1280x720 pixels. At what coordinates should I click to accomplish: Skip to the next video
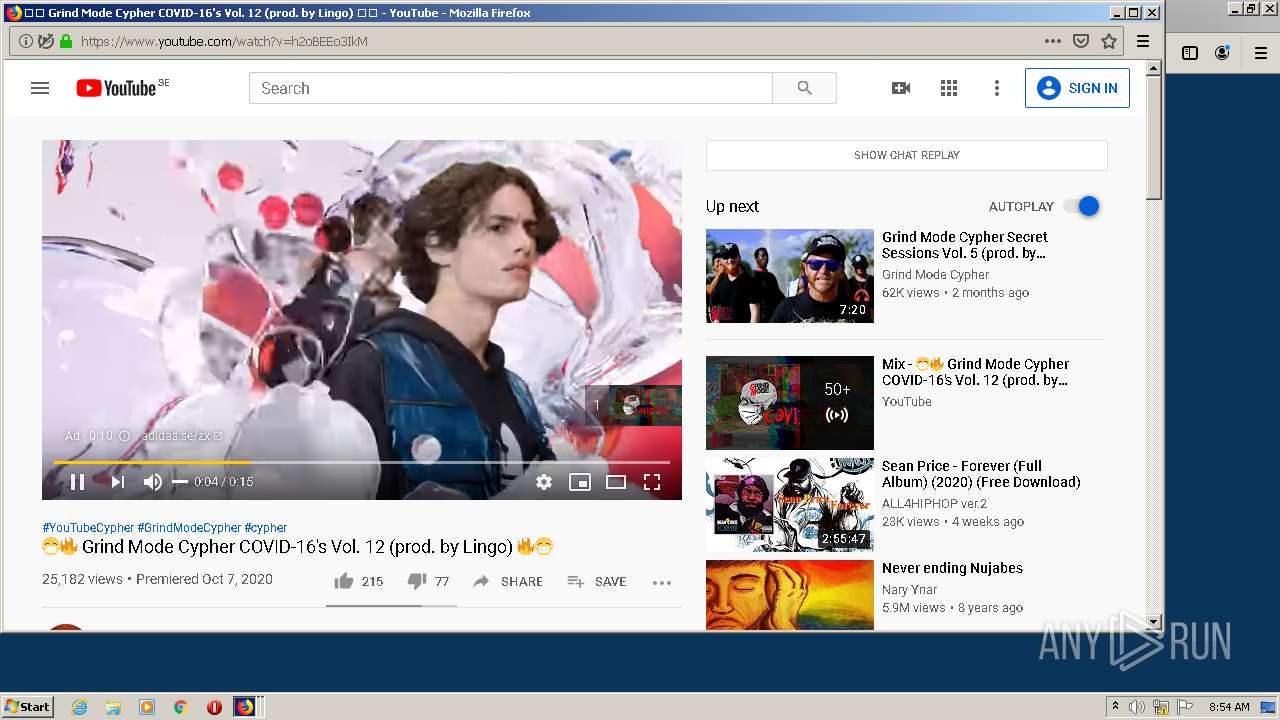118,482
